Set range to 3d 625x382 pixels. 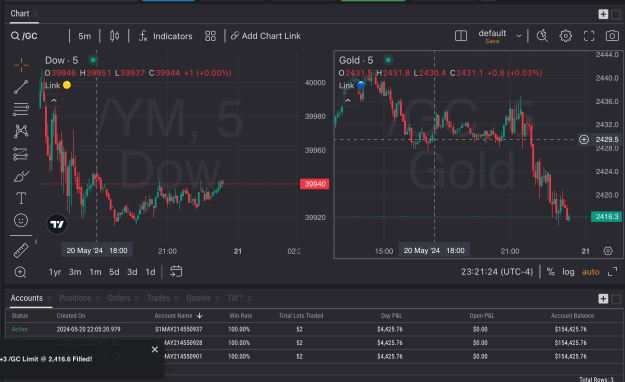pos(132,272)
